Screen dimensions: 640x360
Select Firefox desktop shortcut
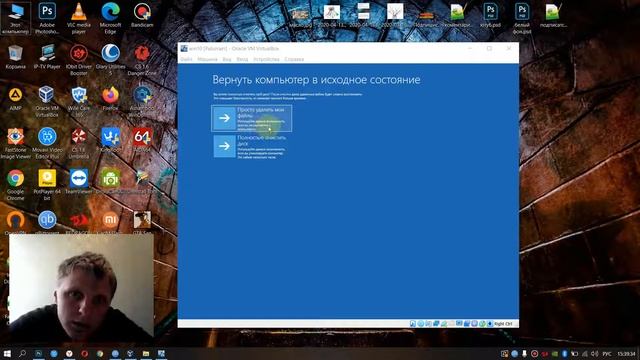(110, 99)
